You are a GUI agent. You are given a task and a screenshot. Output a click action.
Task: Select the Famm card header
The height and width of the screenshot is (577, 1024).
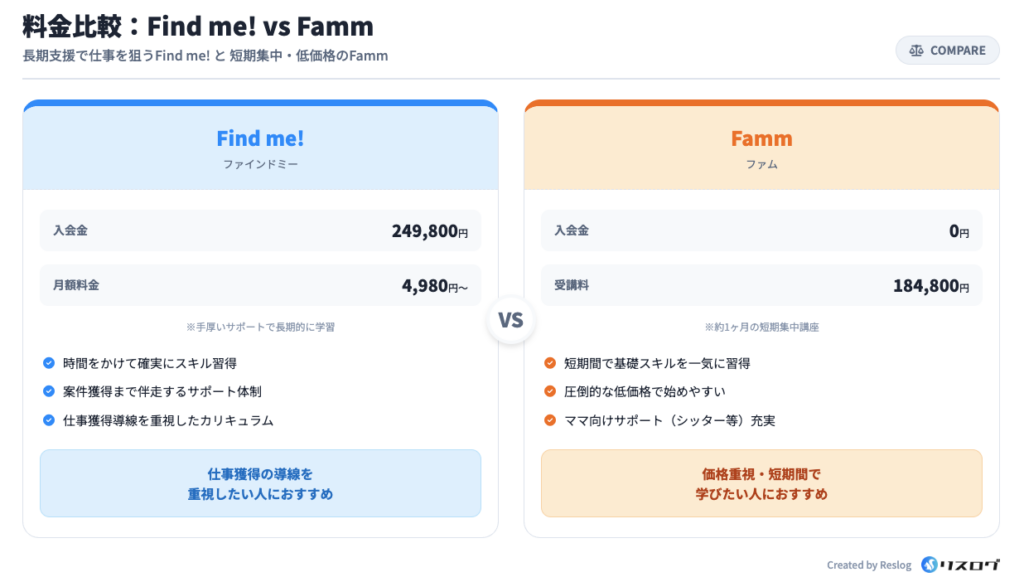click(761, 147)
